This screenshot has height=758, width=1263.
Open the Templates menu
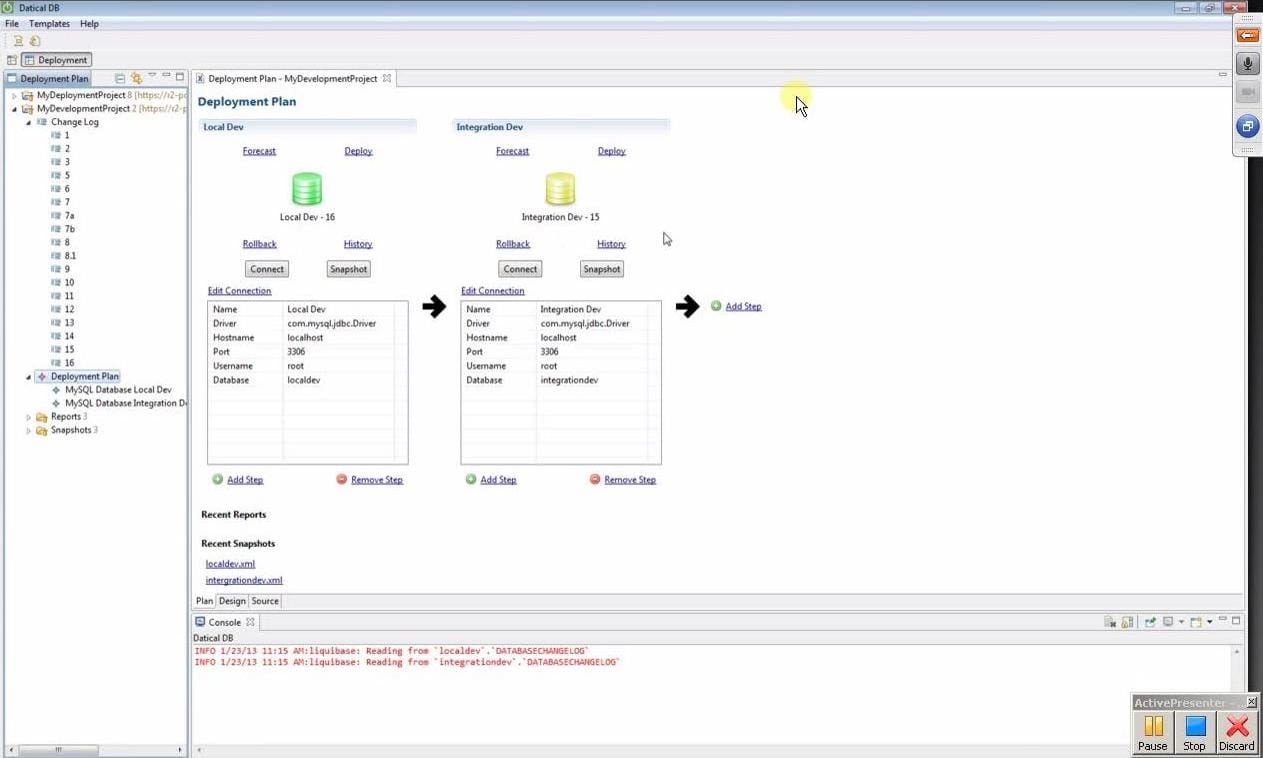tap(49, 23)
